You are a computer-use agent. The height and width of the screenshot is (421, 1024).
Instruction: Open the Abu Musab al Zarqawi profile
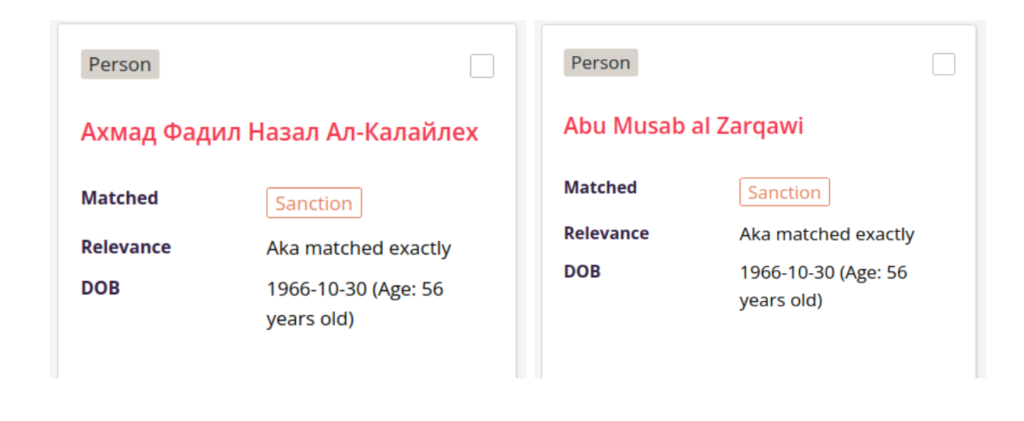tap(683, 126)
